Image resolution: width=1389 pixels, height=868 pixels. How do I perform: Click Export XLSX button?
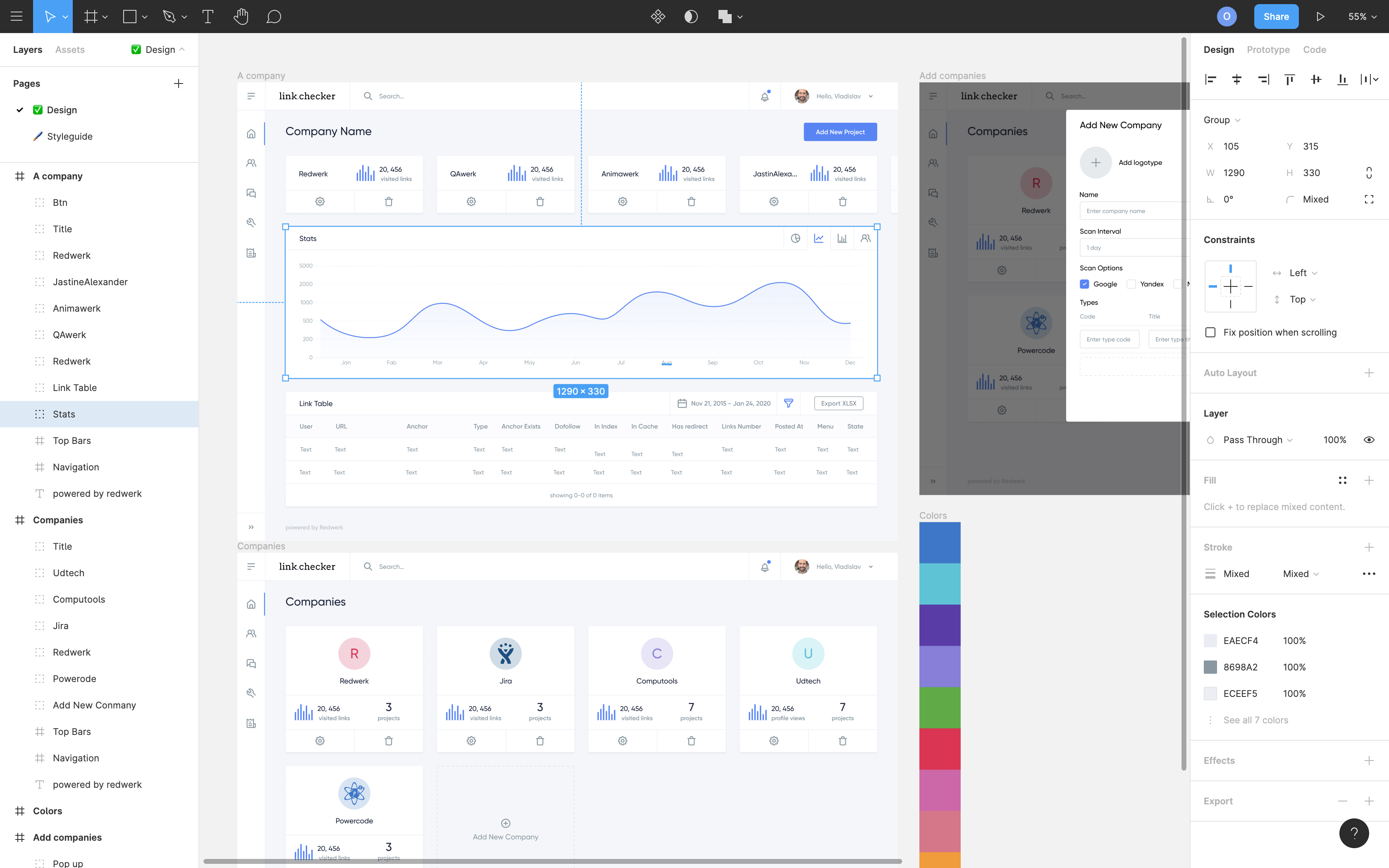tap(838, 403)
